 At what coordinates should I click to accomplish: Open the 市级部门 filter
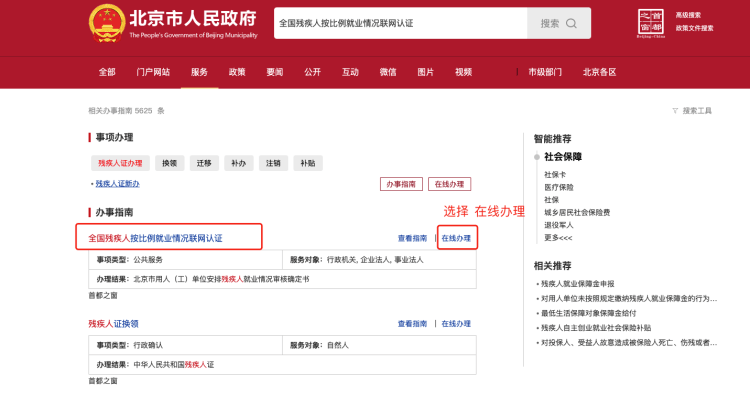click(545, 72)
